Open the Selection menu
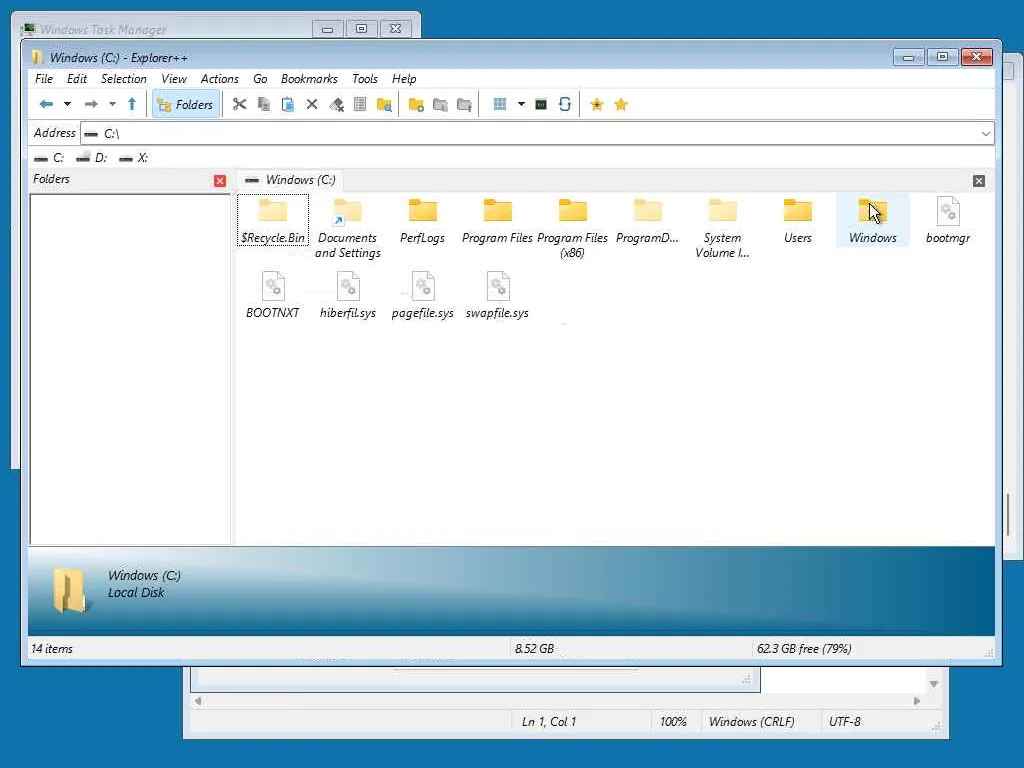 click(x=123, y=78)
